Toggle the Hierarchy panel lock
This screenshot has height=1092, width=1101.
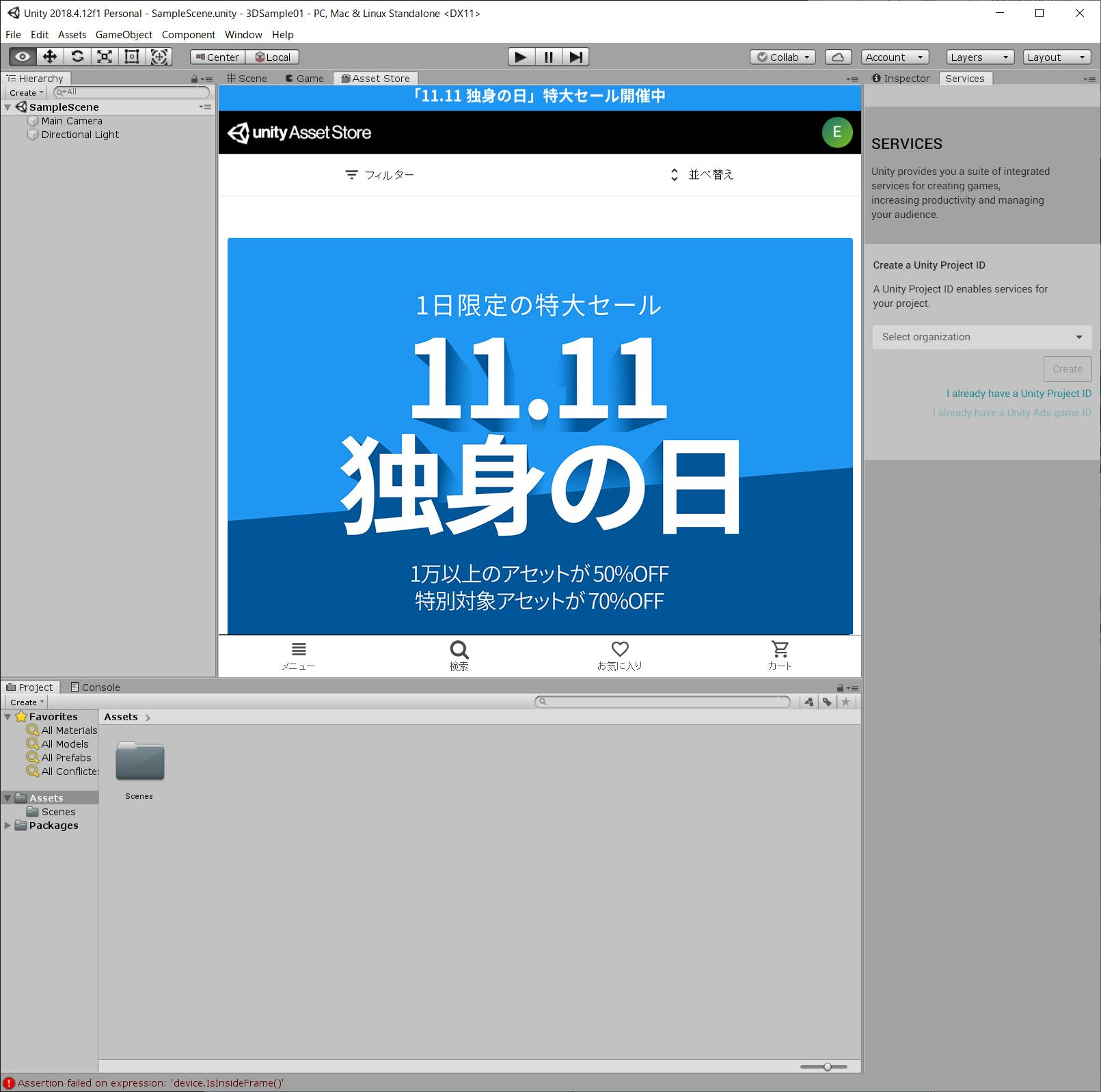(194, 79)
